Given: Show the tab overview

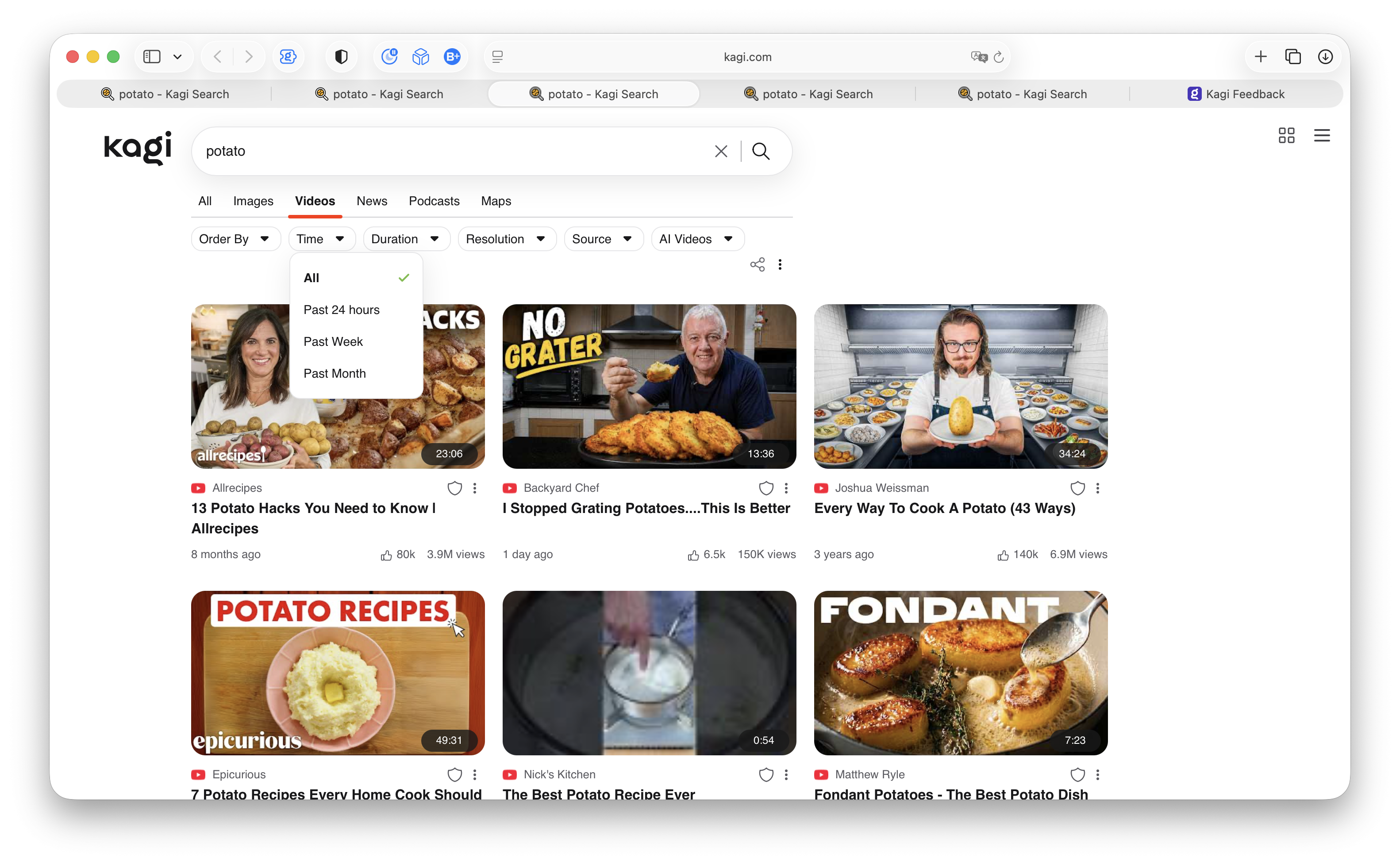Looking at the screenshot, I should coord(1293,57).
